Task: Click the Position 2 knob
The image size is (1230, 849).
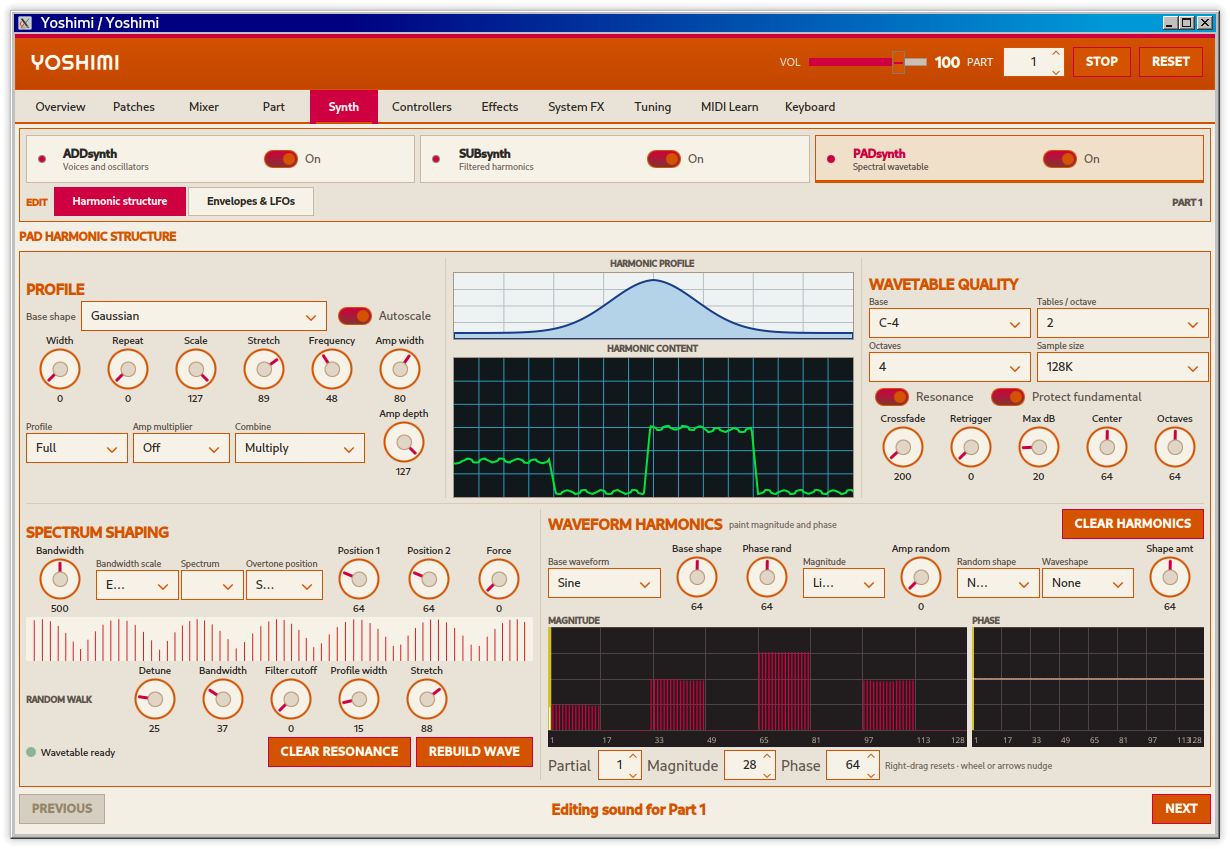Action: point(429,579)
